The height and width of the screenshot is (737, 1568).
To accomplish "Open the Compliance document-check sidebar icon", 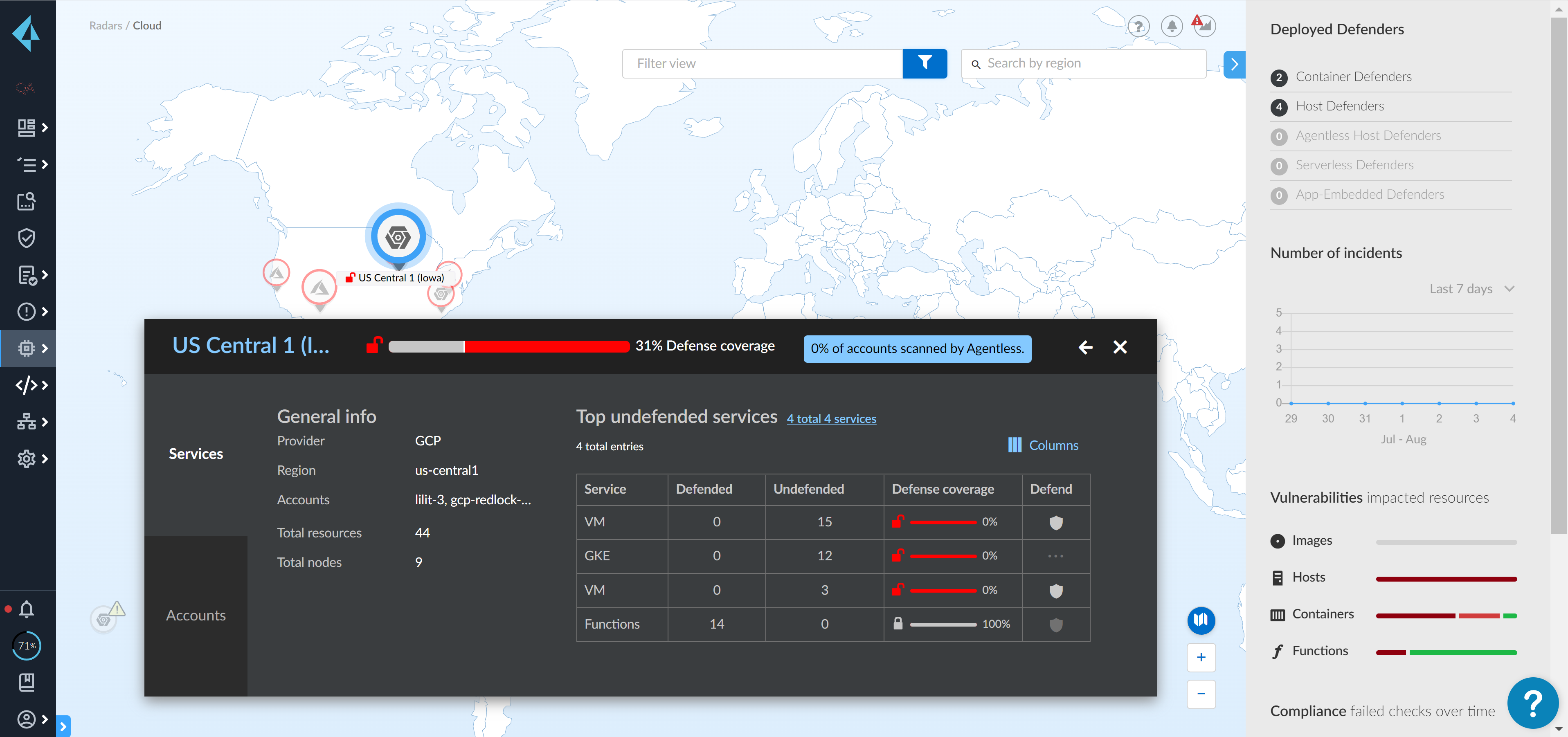I will tap(27, 275).
